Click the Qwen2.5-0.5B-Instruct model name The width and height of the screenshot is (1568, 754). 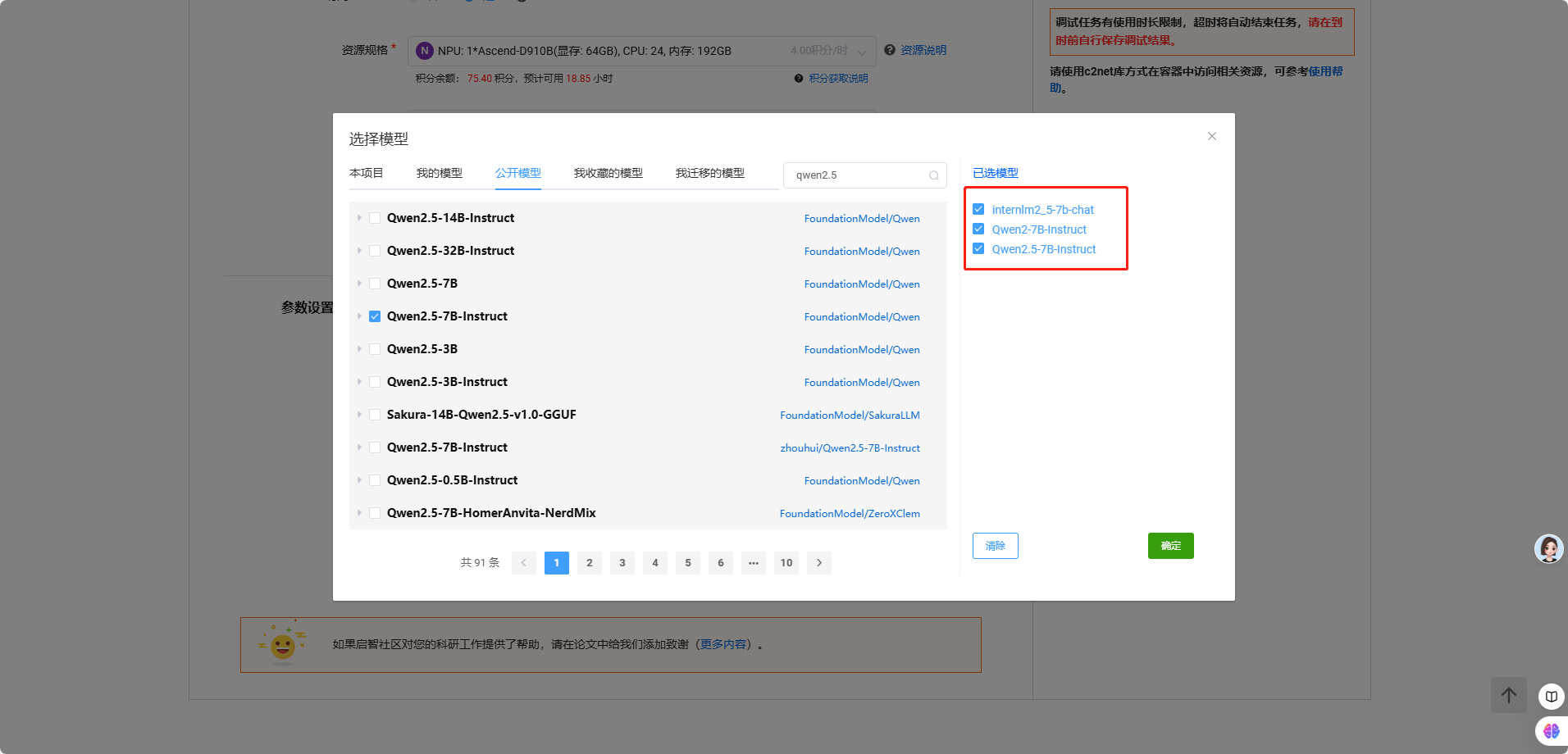pyautogui.click(x=452, y=480)
